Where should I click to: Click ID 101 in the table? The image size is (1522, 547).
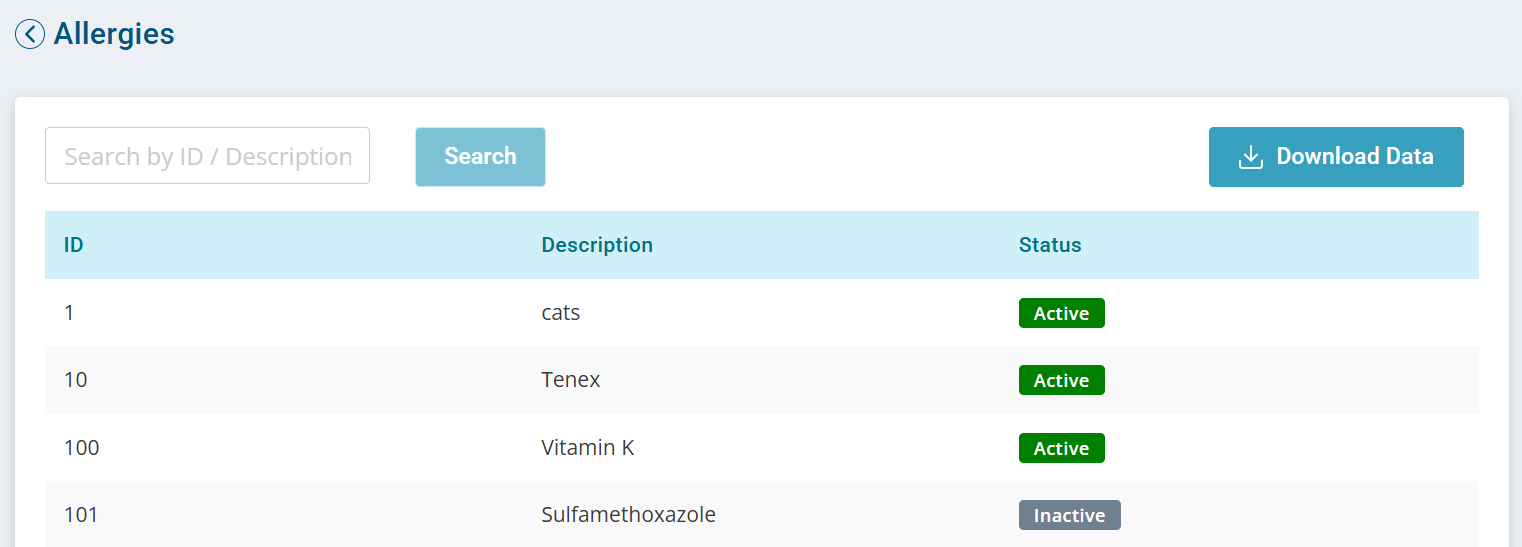click(81, 515)
